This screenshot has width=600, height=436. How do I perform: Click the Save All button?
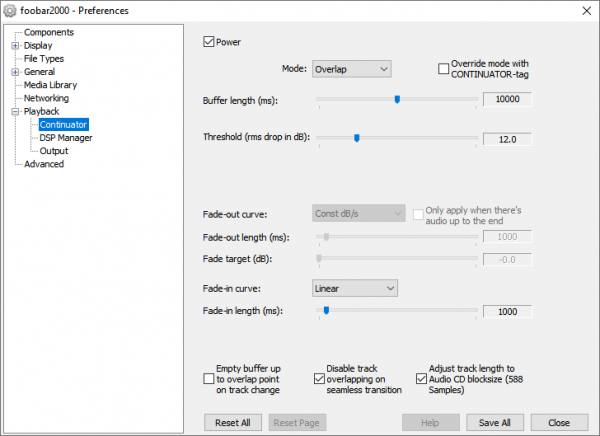(495, 422)
